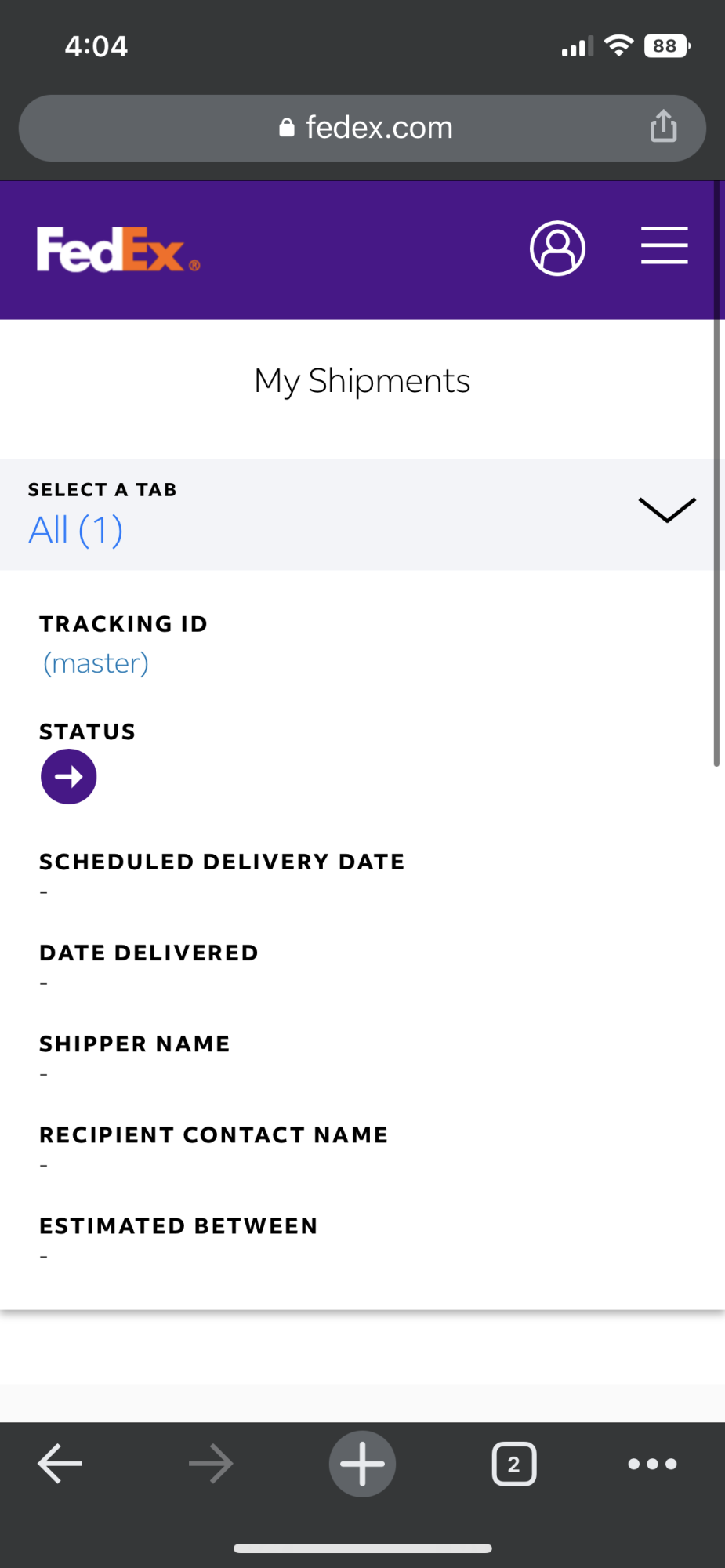The width and height of the screenshot is (725, 1568).
Task: Tap the fedex.com address bar
Action: click(x=379, y=128)
